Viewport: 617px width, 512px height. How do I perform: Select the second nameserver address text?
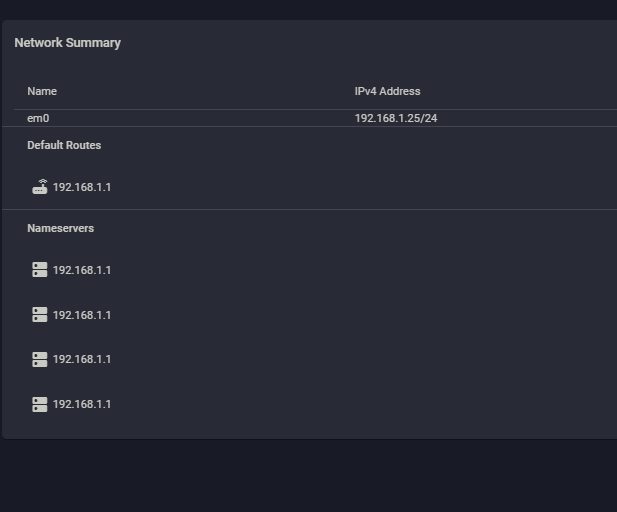coord(82,315)
